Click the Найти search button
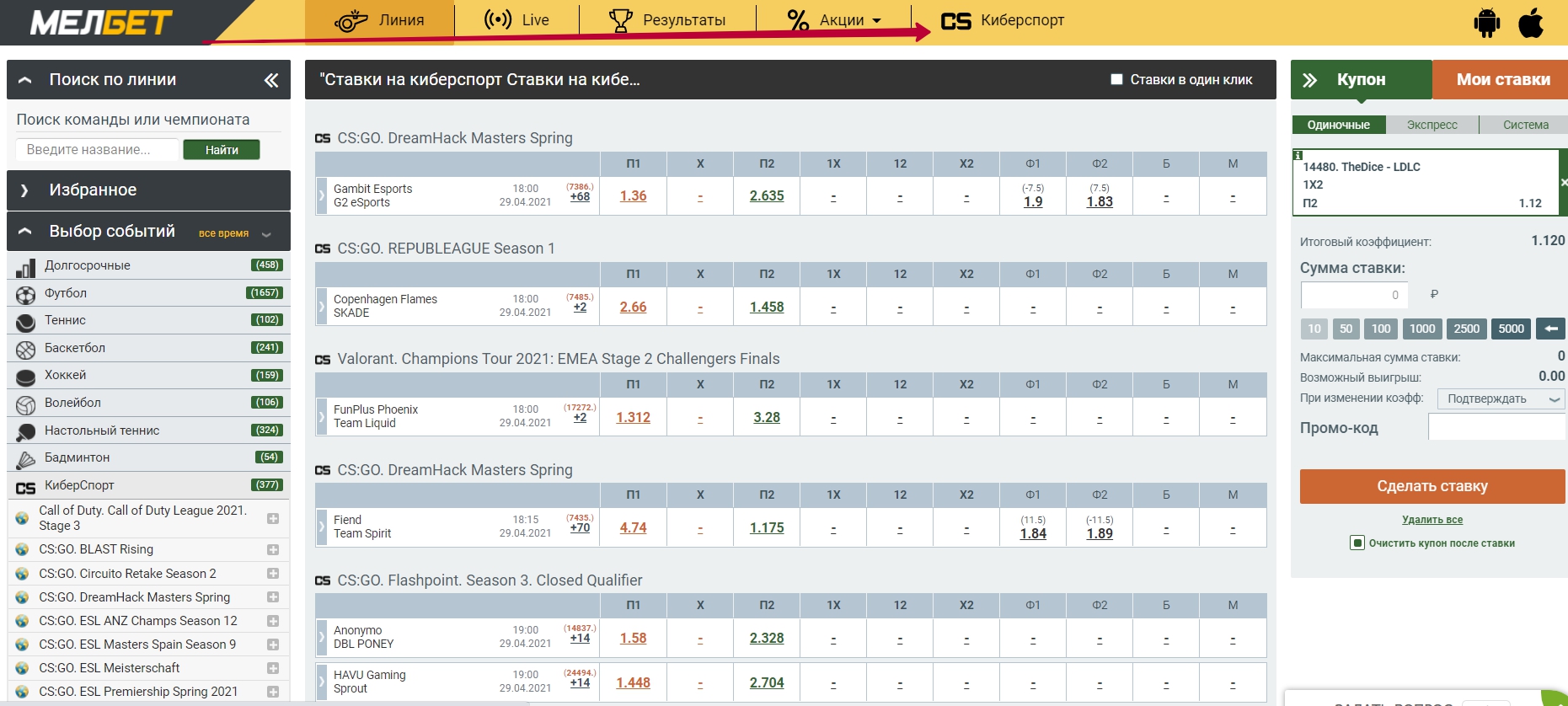Screen dimensions: 1568x706 coord(222,150)
